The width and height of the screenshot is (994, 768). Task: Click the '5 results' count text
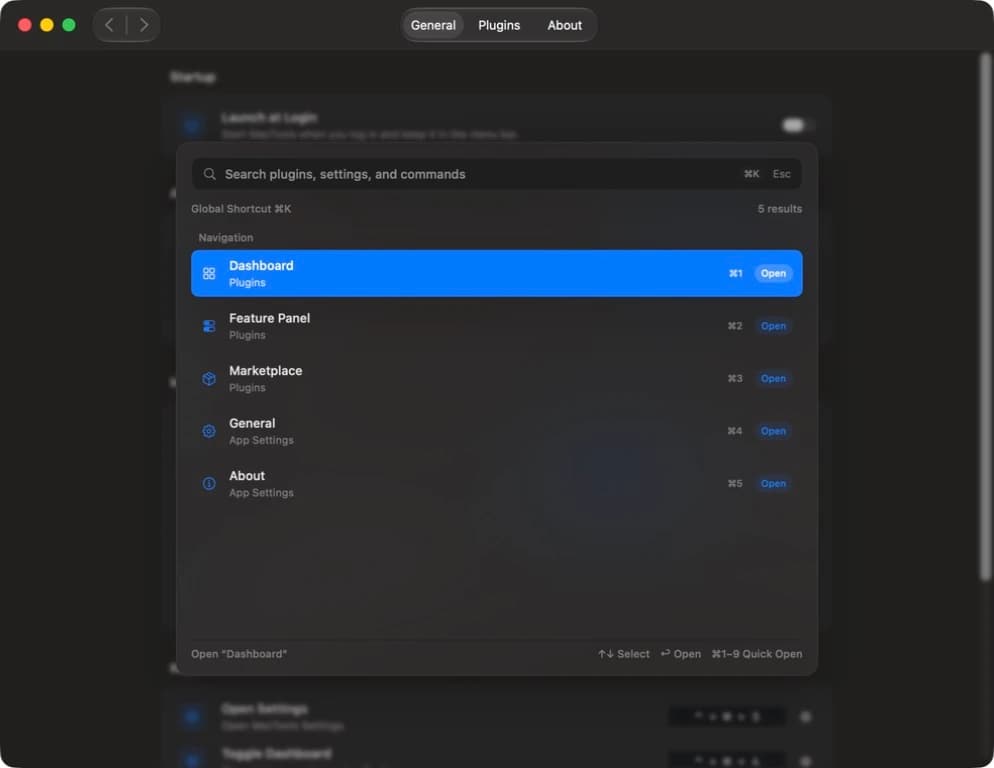coord(779,209)
